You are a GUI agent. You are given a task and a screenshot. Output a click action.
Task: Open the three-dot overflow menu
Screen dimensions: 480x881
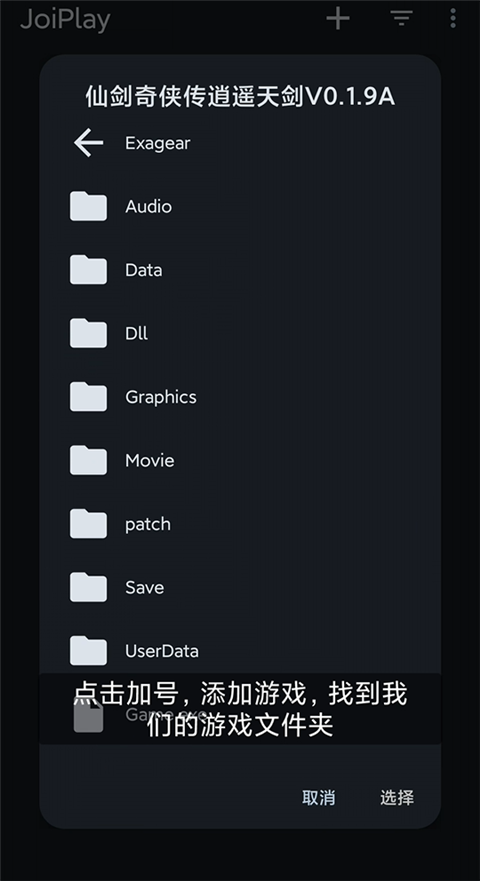[x=453, y=19]
